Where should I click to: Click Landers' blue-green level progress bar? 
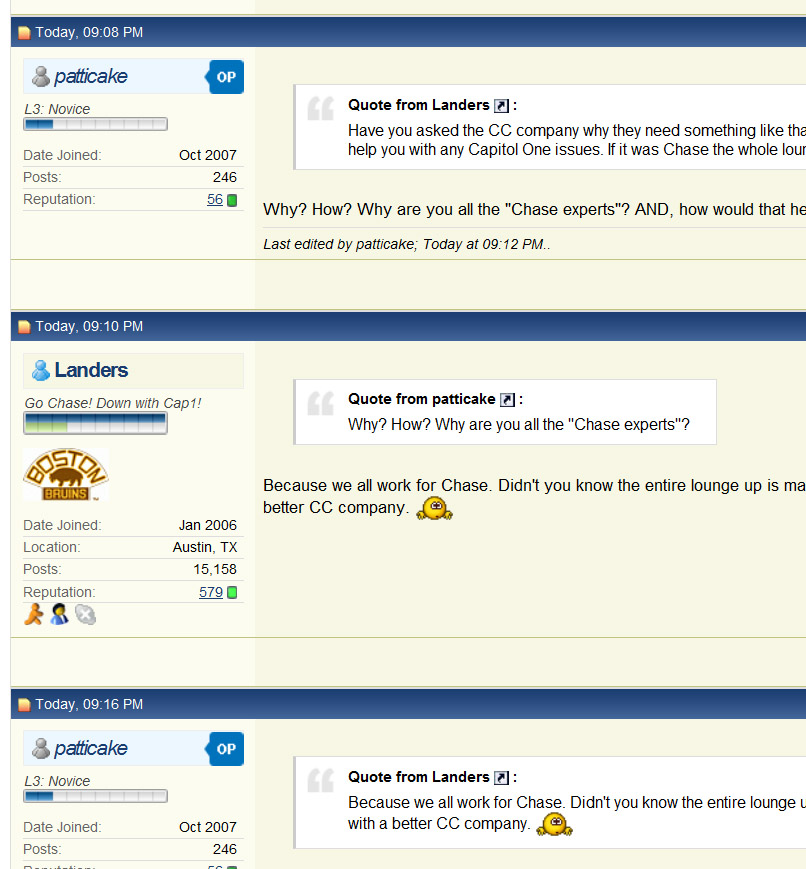[95, 424]
